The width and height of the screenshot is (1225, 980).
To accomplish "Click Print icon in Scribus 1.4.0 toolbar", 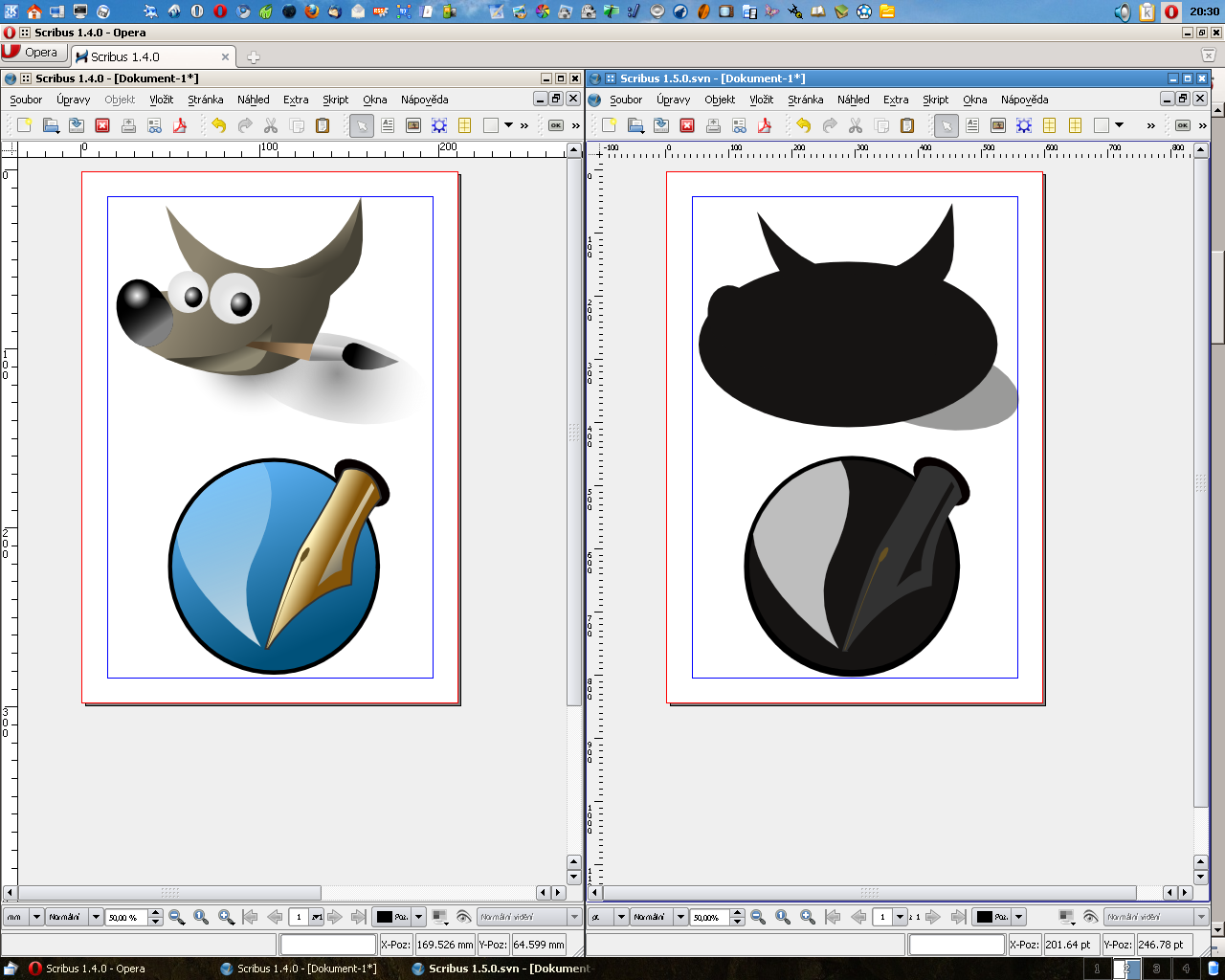I will tap(128, 125).
